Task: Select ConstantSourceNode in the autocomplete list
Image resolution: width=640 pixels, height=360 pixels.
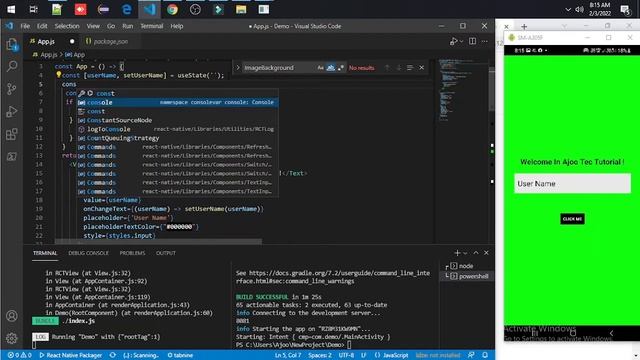Action: coord(178,120)
